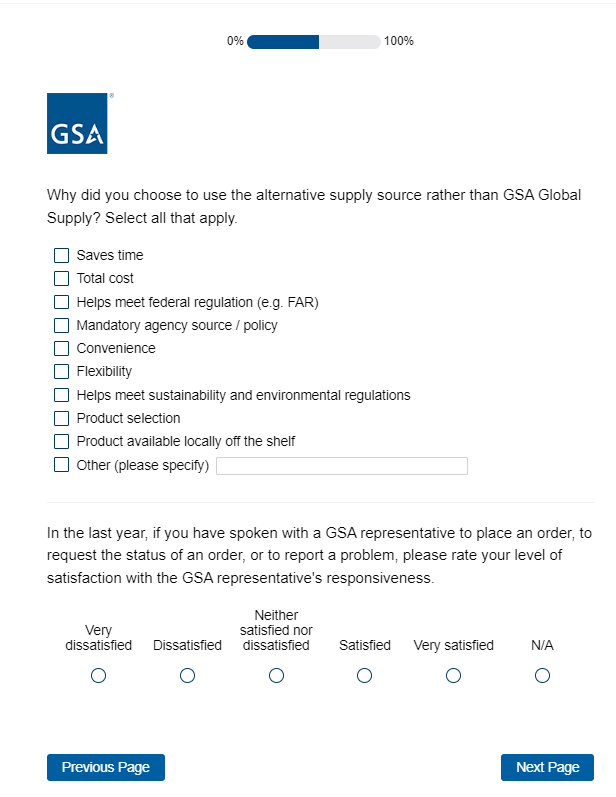Select Helps meet federal regulation checkbox
The image size is (616, 797).
(x=62, y=301)
